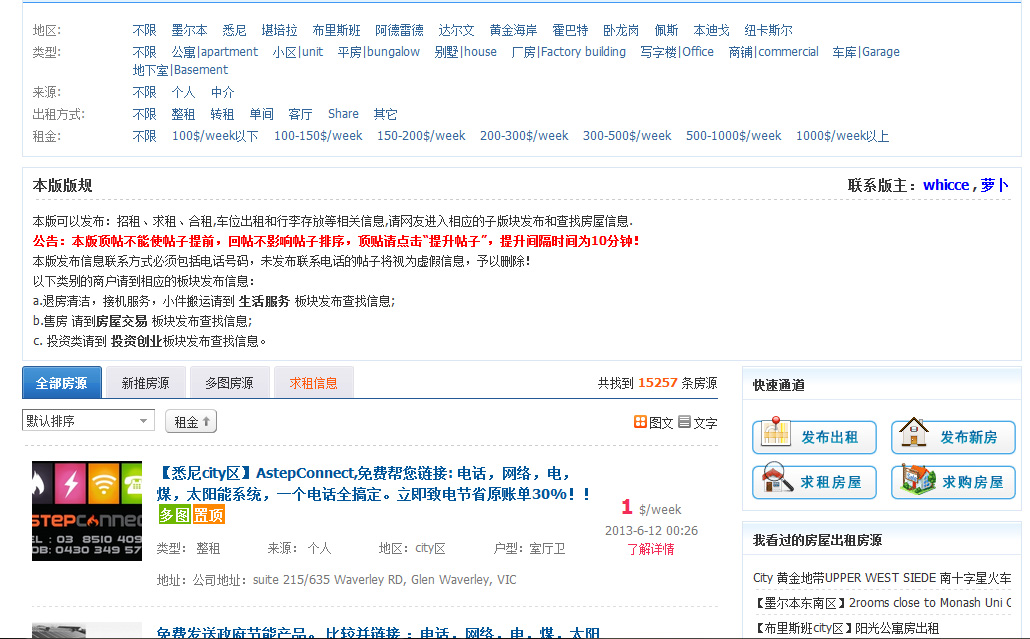Open City 黄金地带UPPER WEST SIEDE history item
This screenshot has height=639, width=1030.
[882, 578]
